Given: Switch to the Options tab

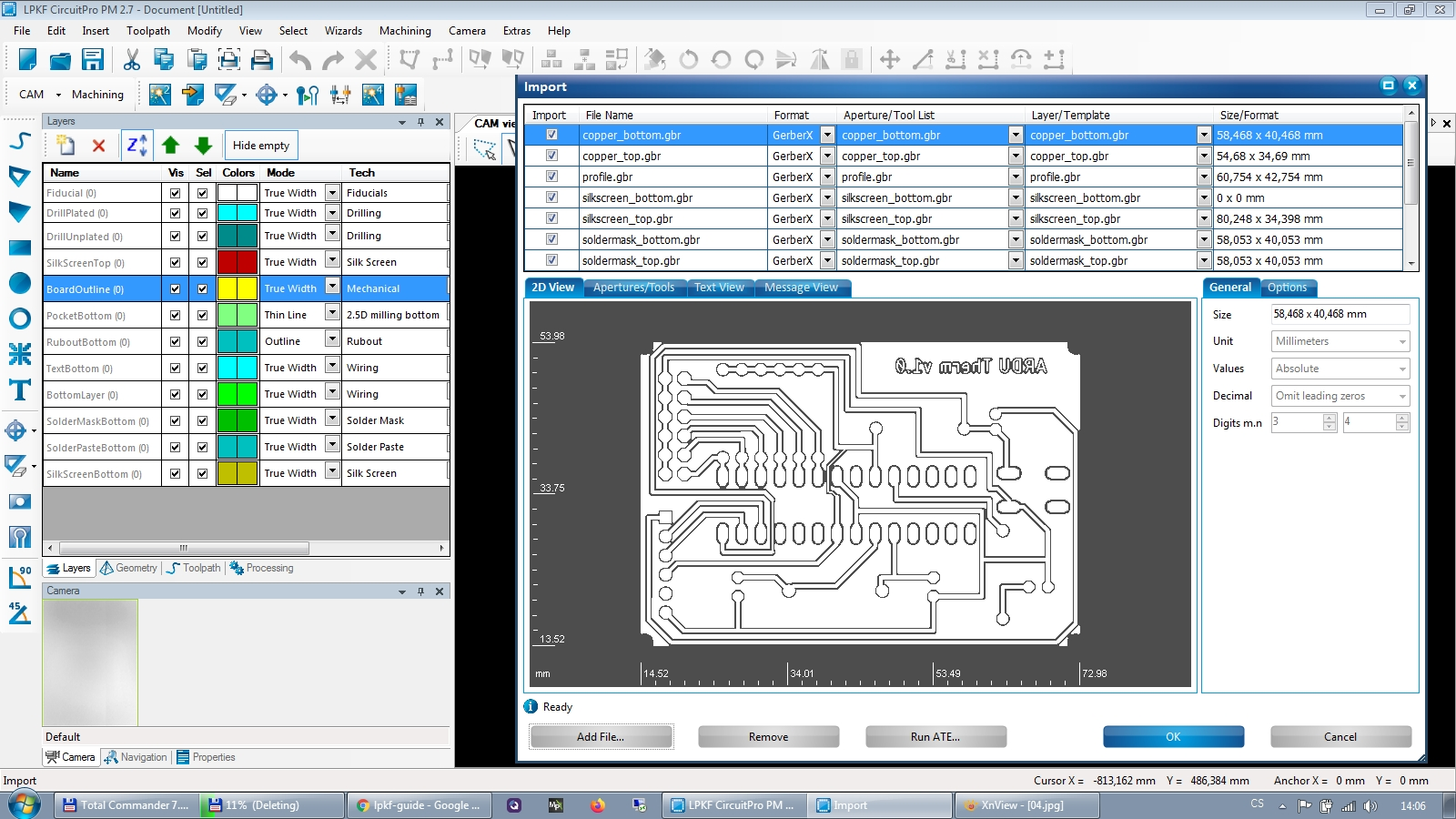Looking at the screenshot, I should [1287, 288].
